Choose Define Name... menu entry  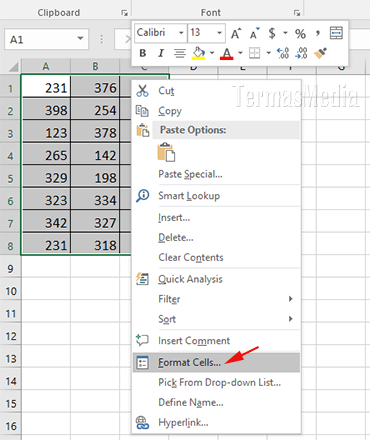click(217, 402)
